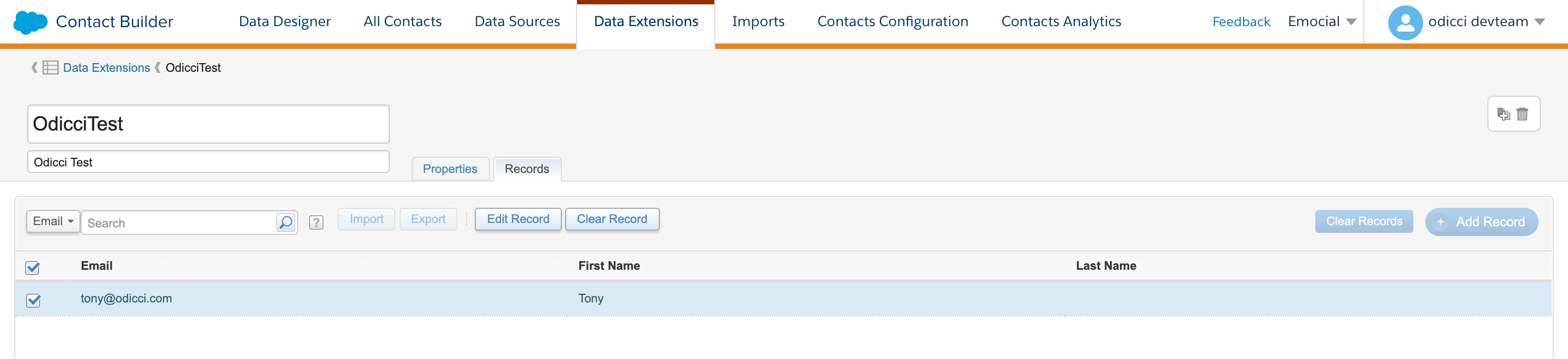The width and height of the screenshot is (1568, 359).
Task: Switch to the Properties tab
Action: pos(450,169)
